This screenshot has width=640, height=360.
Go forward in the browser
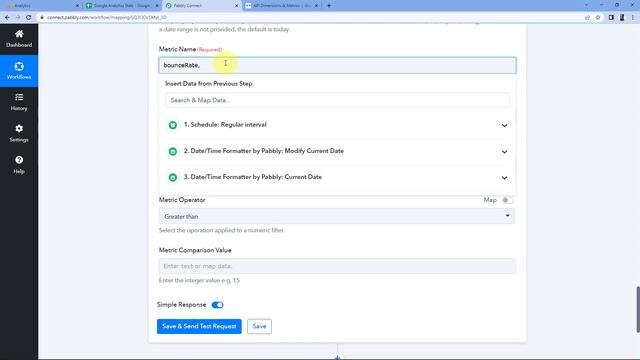point(18,18)
